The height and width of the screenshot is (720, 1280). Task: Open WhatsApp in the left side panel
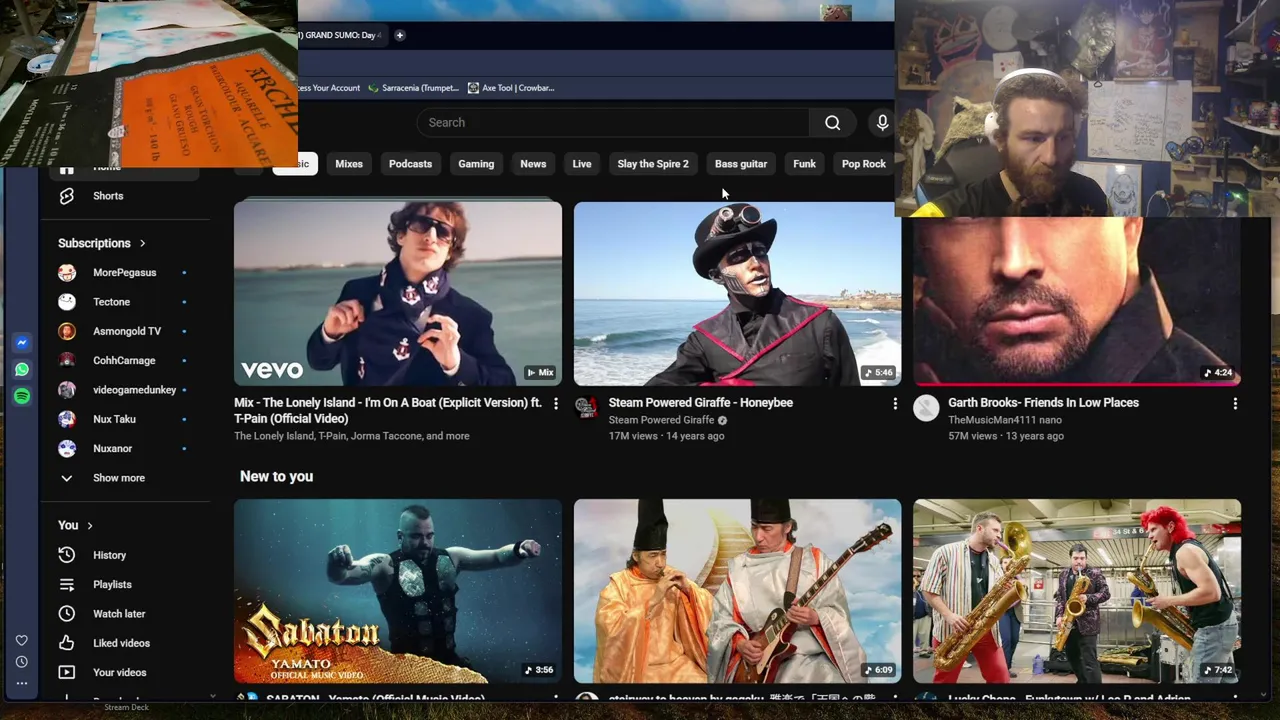[x=22, y=370]
